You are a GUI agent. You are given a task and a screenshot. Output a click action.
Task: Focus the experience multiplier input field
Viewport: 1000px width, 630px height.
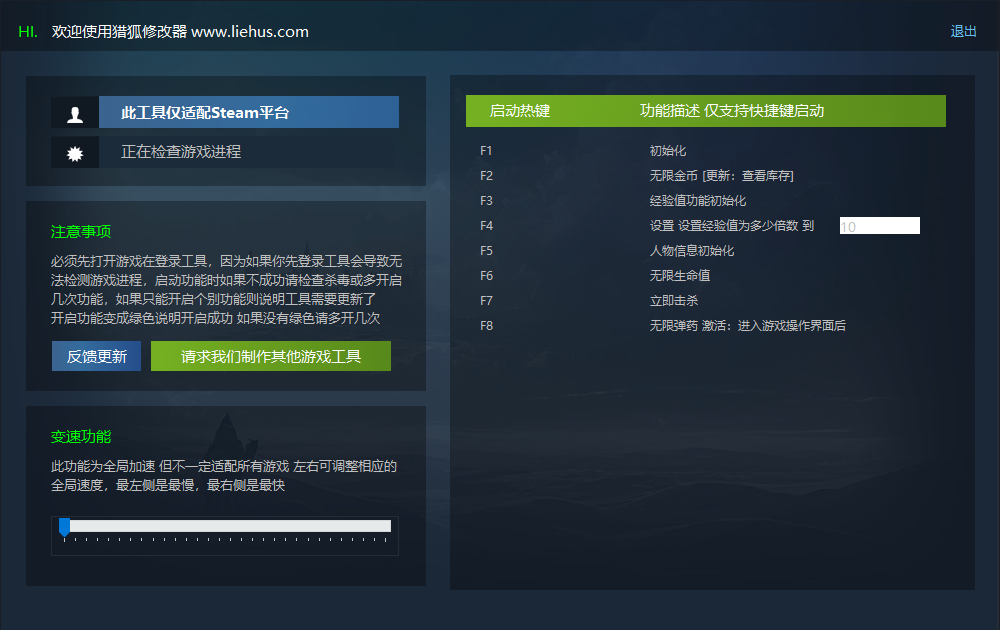click(879, 226)
